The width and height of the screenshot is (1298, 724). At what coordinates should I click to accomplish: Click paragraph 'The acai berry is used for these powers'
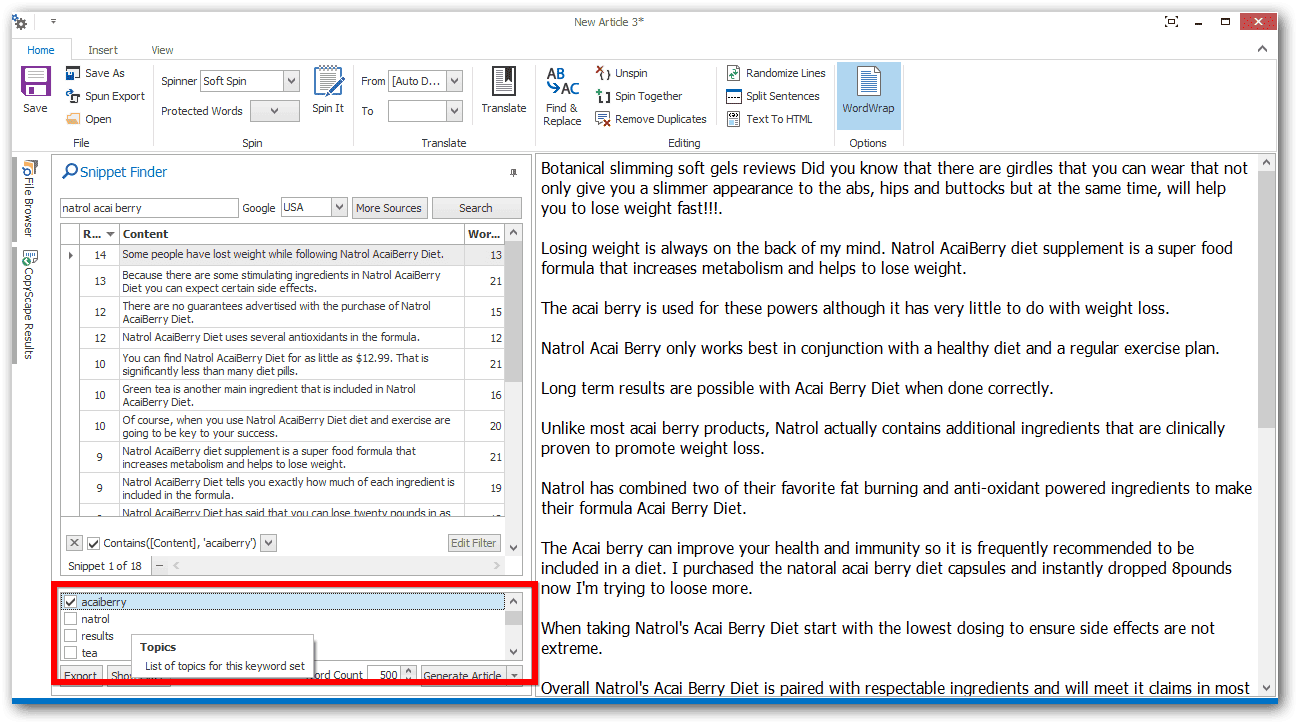click(x=855, y=308)
